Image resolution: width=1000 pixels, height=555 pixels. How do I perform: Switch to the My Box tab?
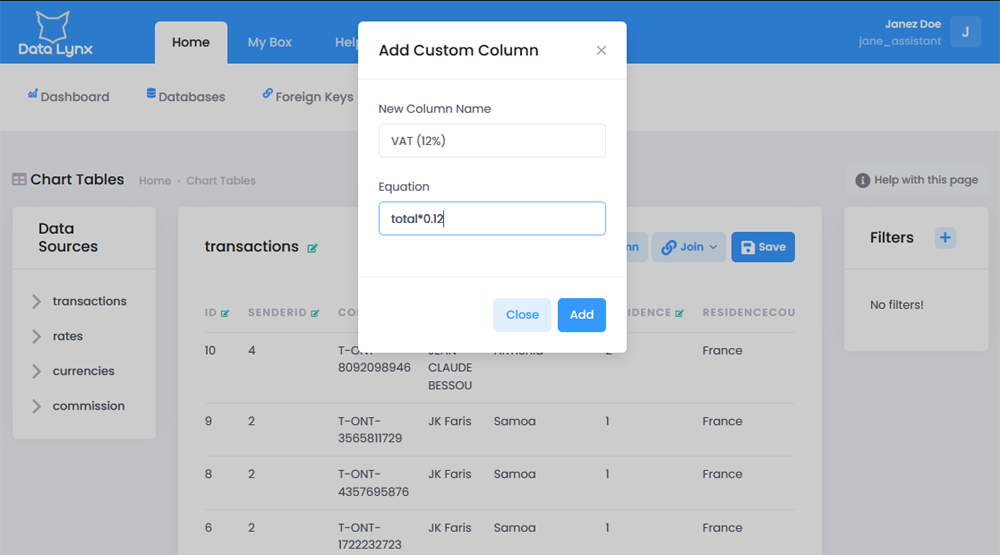coord(270,43)
